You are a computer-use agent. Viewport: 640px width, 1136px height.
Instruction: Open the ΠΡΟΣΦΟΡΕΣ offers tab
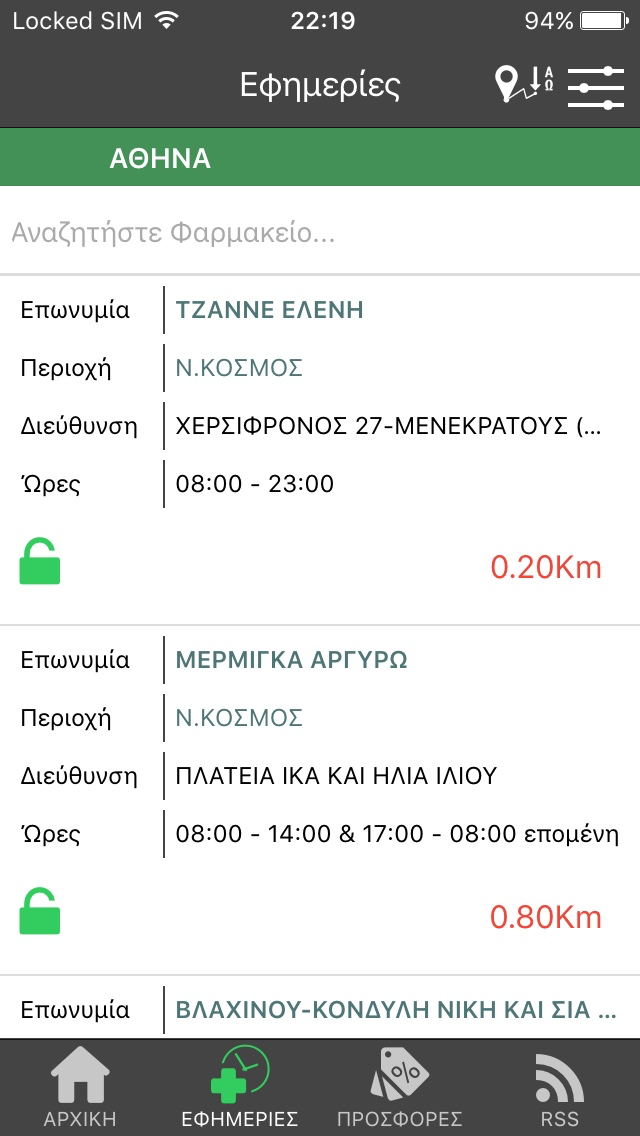pyautogui.click(x=400, y=1088)
